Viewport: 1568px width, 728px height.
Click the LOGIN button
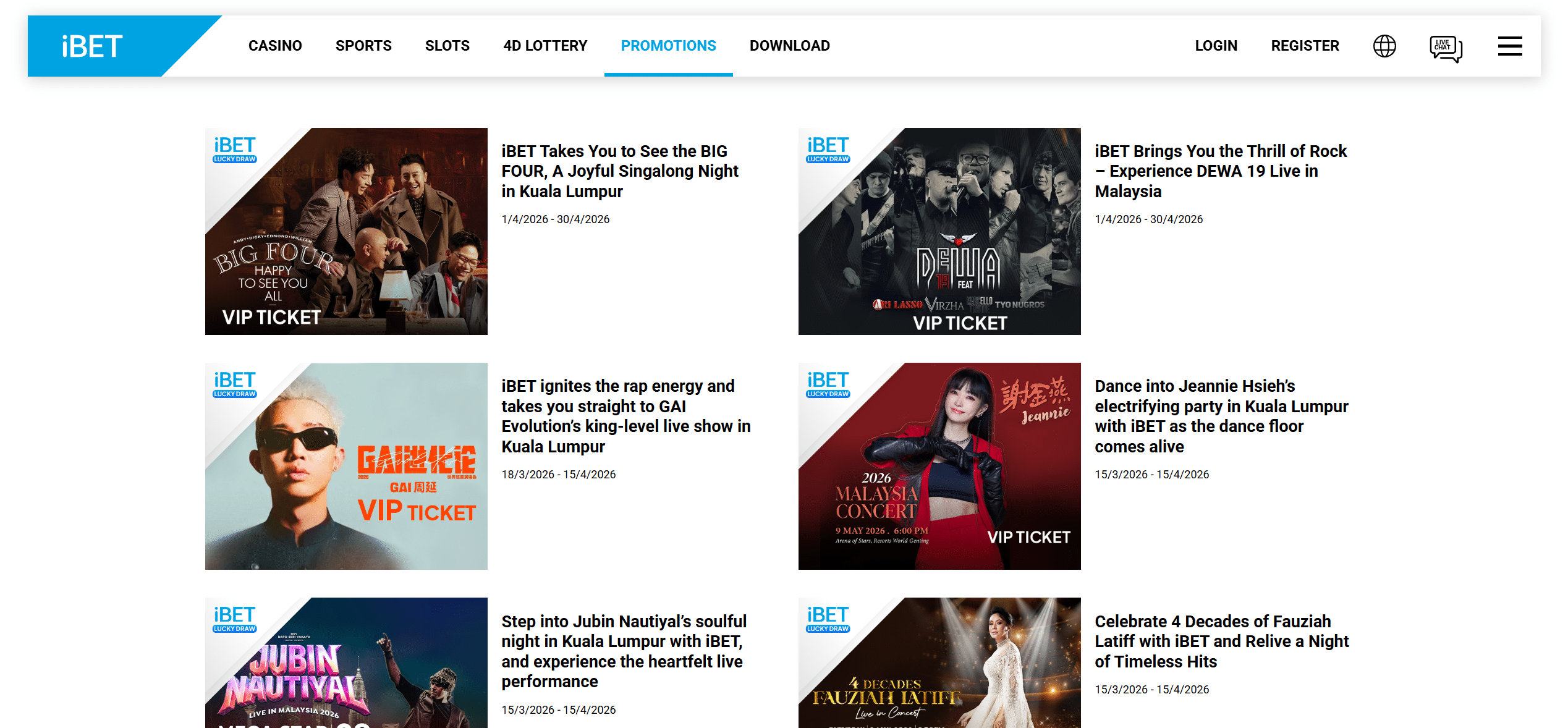tap(1216, 45)
